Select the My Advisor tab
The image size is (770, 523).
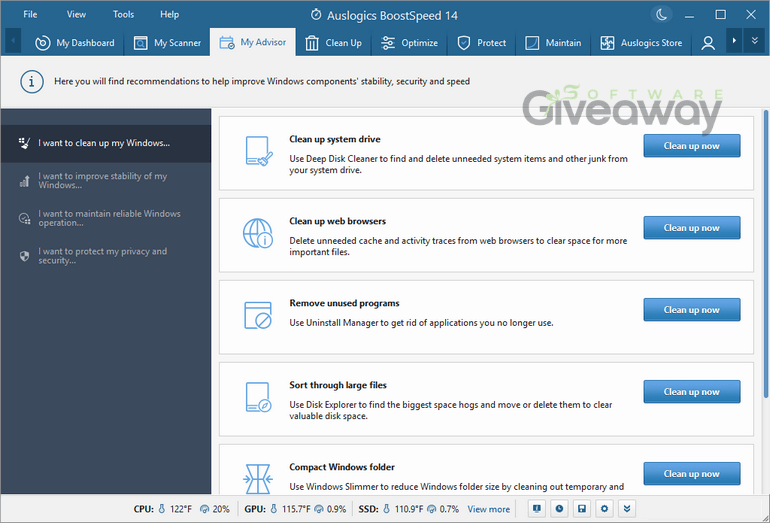252,42
